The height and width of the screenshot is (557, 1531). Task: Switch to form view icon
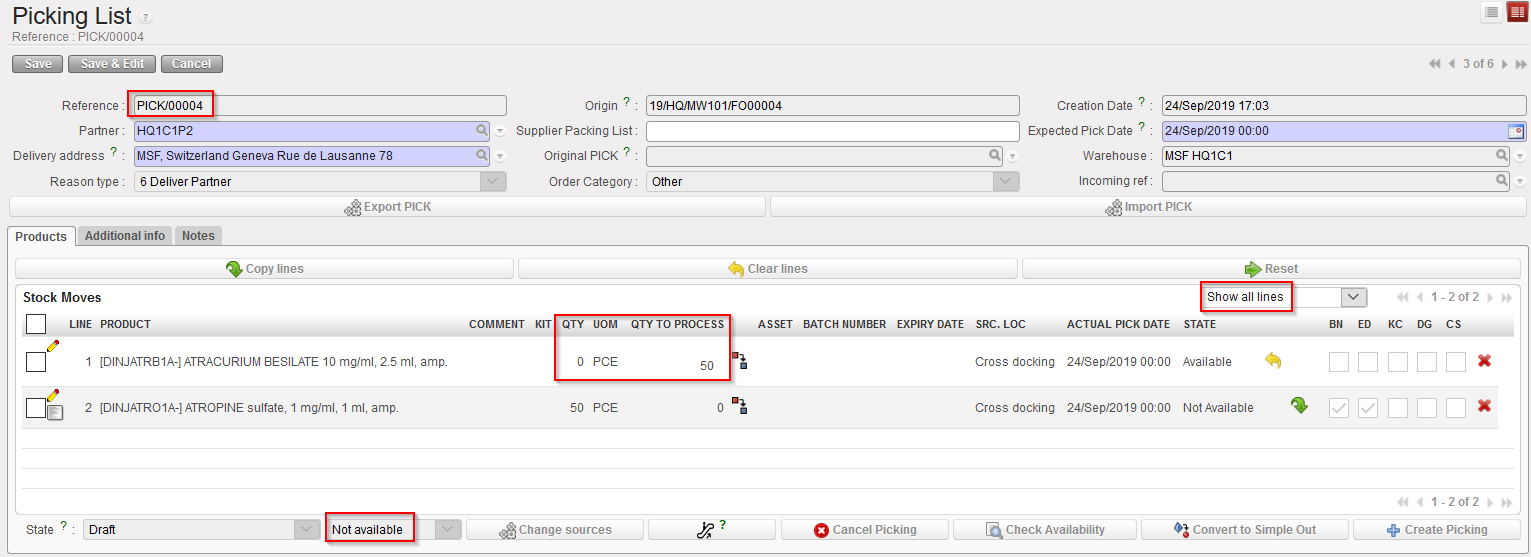tap(1517, 12)
